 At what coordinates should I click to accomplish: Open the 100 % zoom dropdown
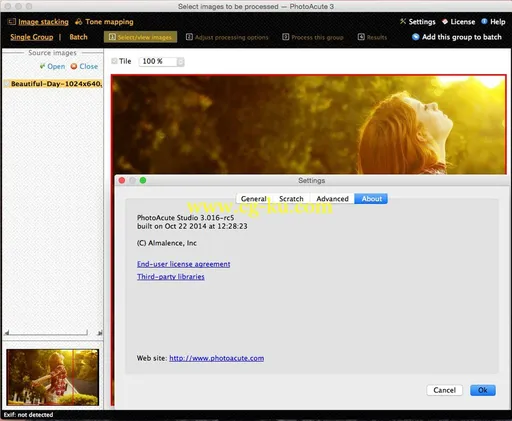(x=161, y=61)
